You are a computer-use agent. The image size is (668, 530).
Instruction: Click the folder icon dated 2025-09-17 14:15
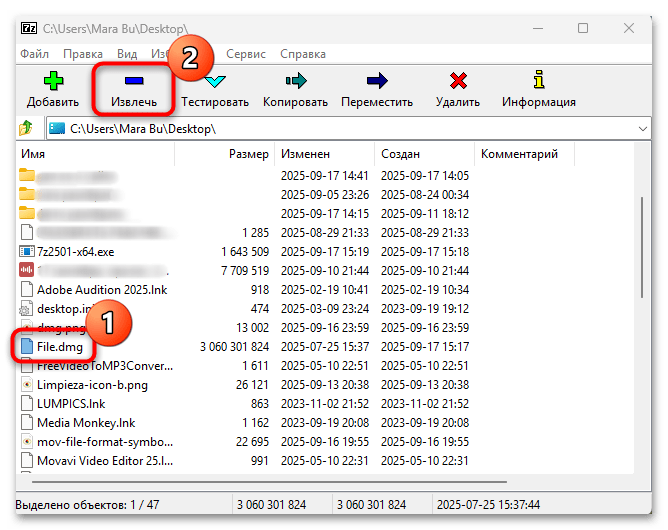(27, 213)
